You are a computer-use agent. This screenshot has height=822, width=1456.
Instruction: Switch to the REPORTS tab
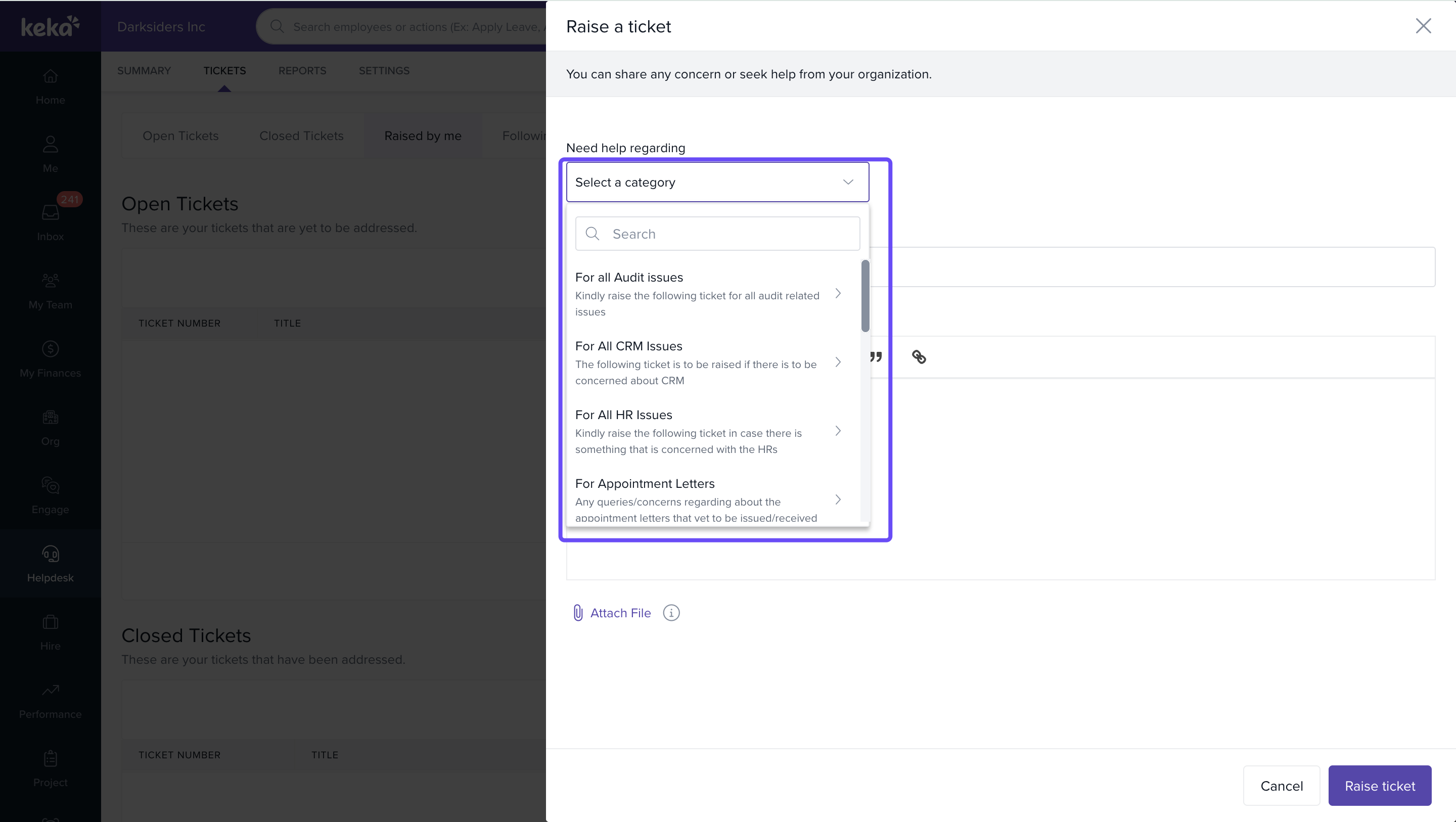(x=302, y=71)
